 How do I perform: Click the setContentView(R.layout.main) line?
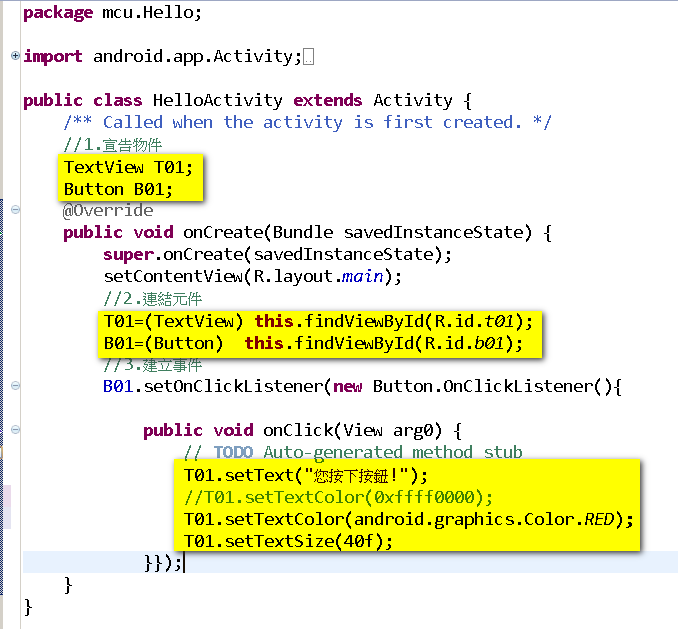point(253,276)
